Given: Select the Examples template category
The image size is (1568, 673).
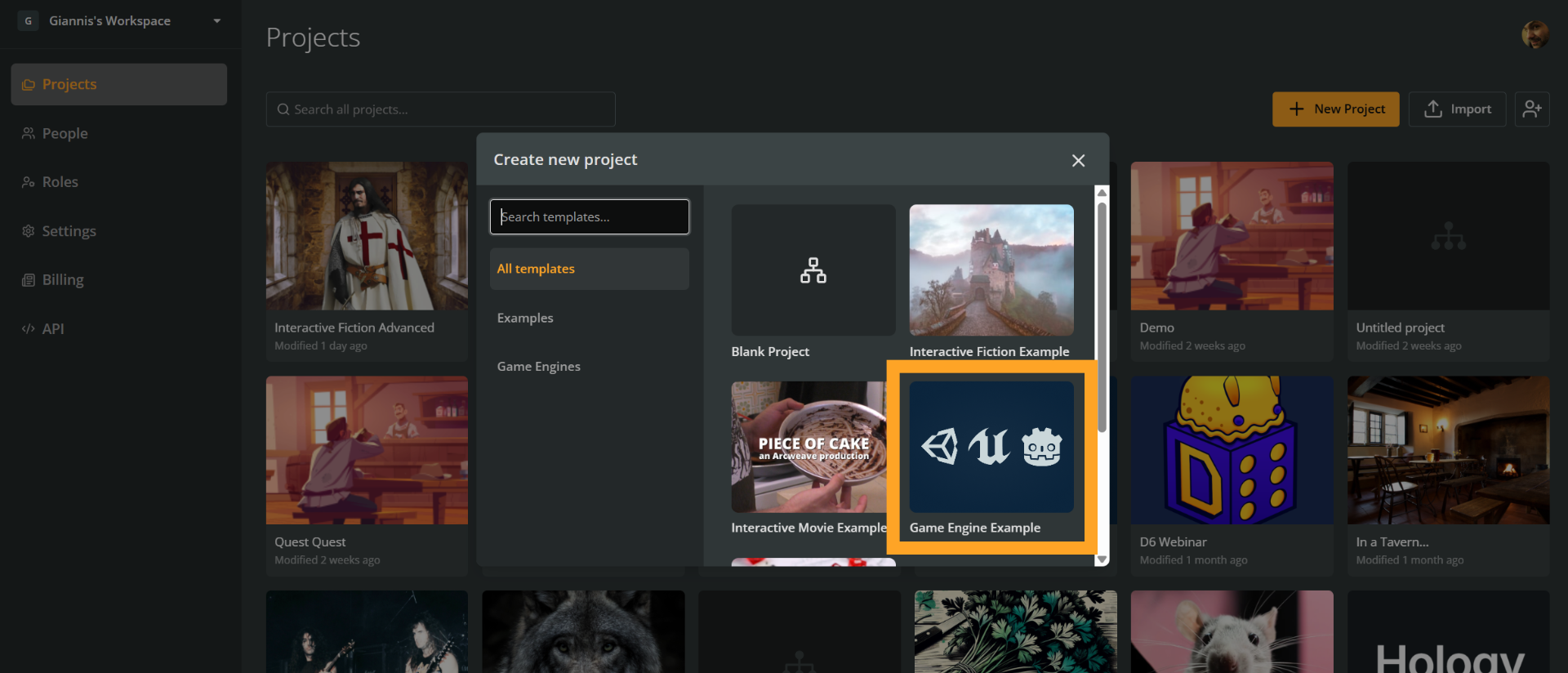Looking at the screenshot, I should coord(590,318).
